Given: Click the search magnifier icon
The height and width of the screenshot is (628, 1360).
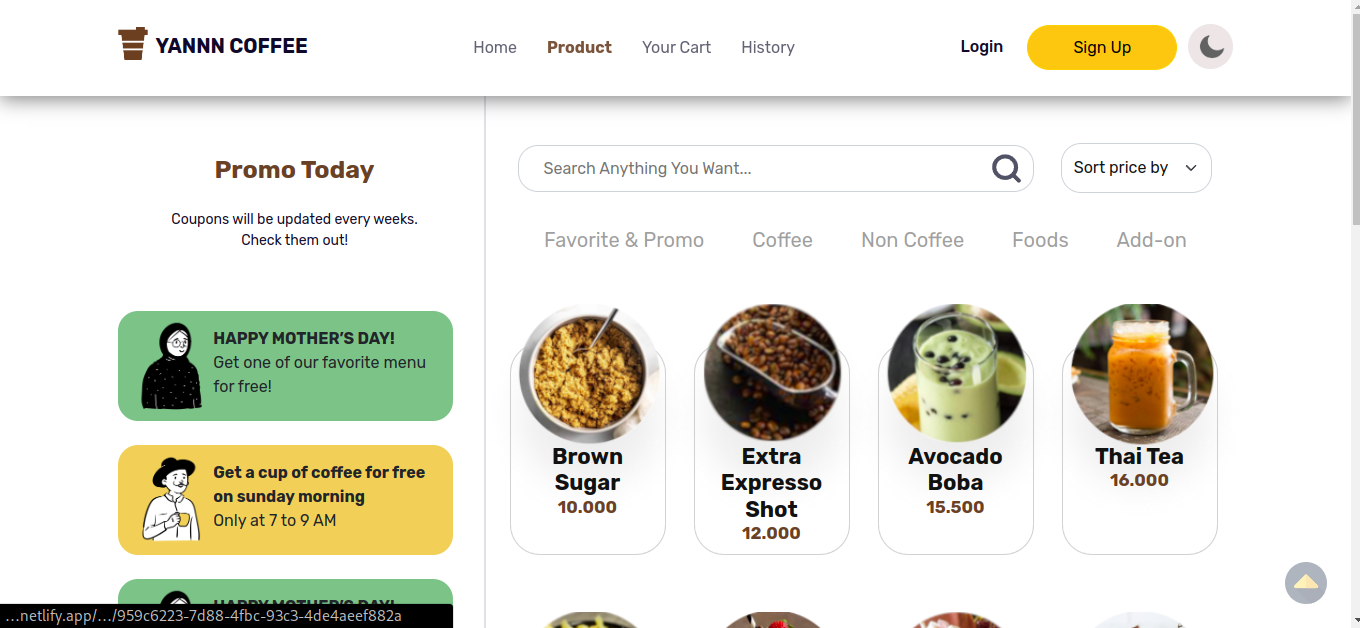Looking at the screenshot, I should [1005, 168].
